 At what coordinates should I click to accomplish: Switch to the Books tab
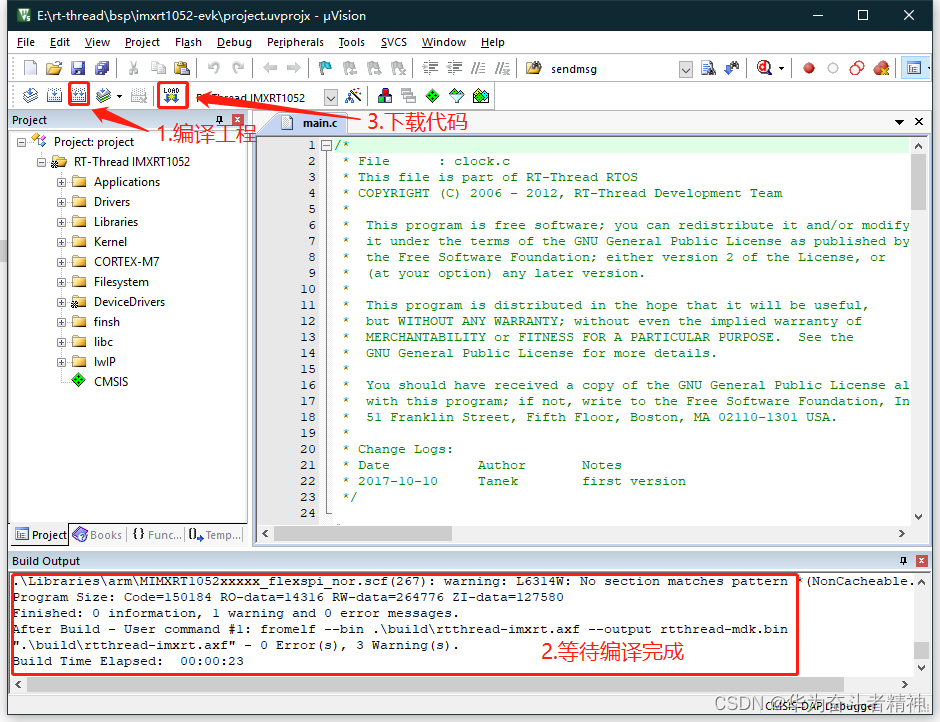[97, 535]
